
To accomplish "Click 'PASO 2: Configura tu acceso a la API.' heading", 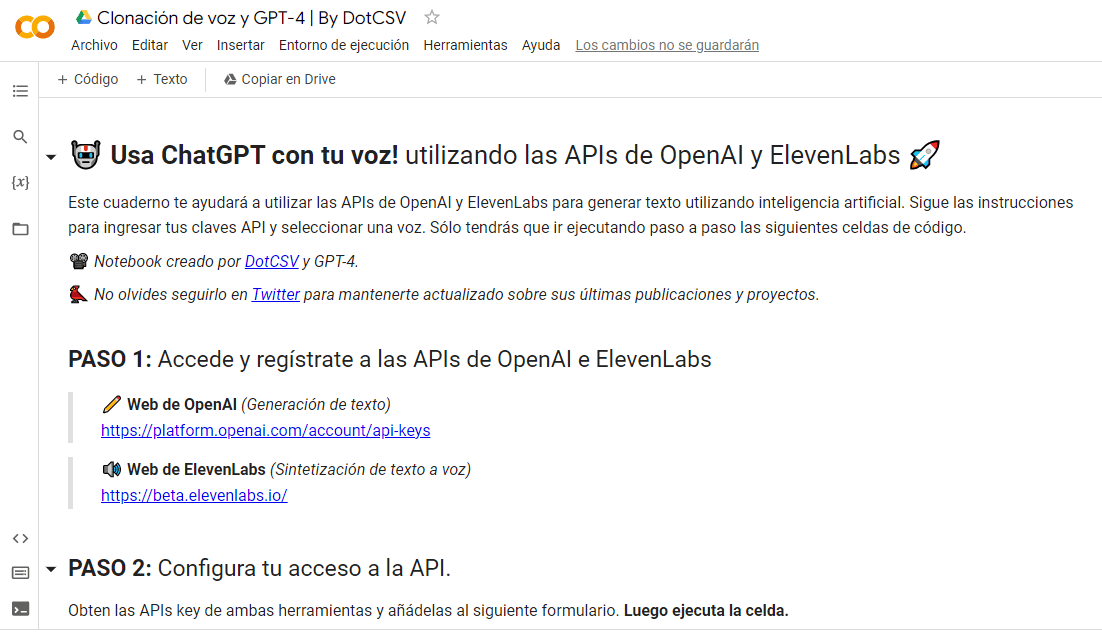I will click(259, 568).
